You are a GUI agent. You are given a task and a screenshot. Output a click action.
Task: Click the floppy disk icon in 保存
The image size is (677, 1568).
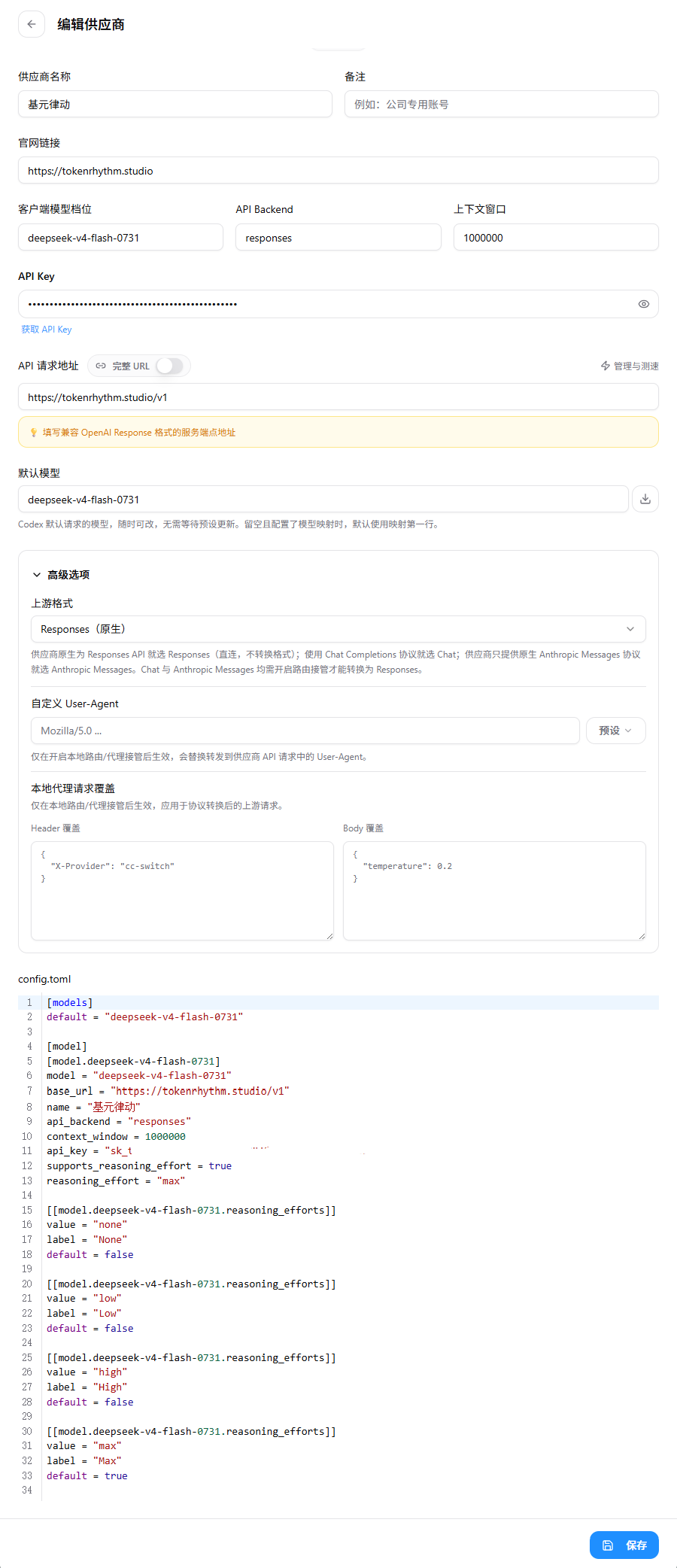pyautogui.click(x=608, y=1545)
